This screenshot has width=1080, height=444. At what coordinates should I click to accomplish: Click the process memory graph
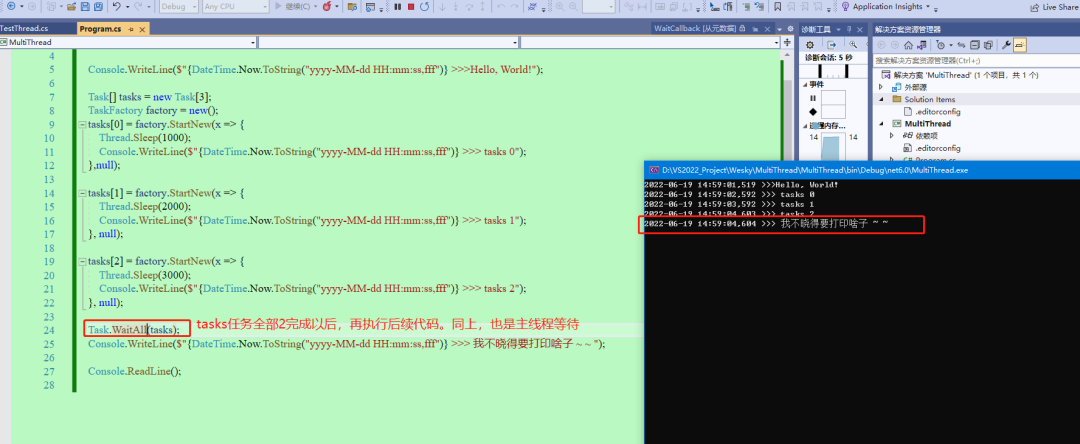coord(833,145)
